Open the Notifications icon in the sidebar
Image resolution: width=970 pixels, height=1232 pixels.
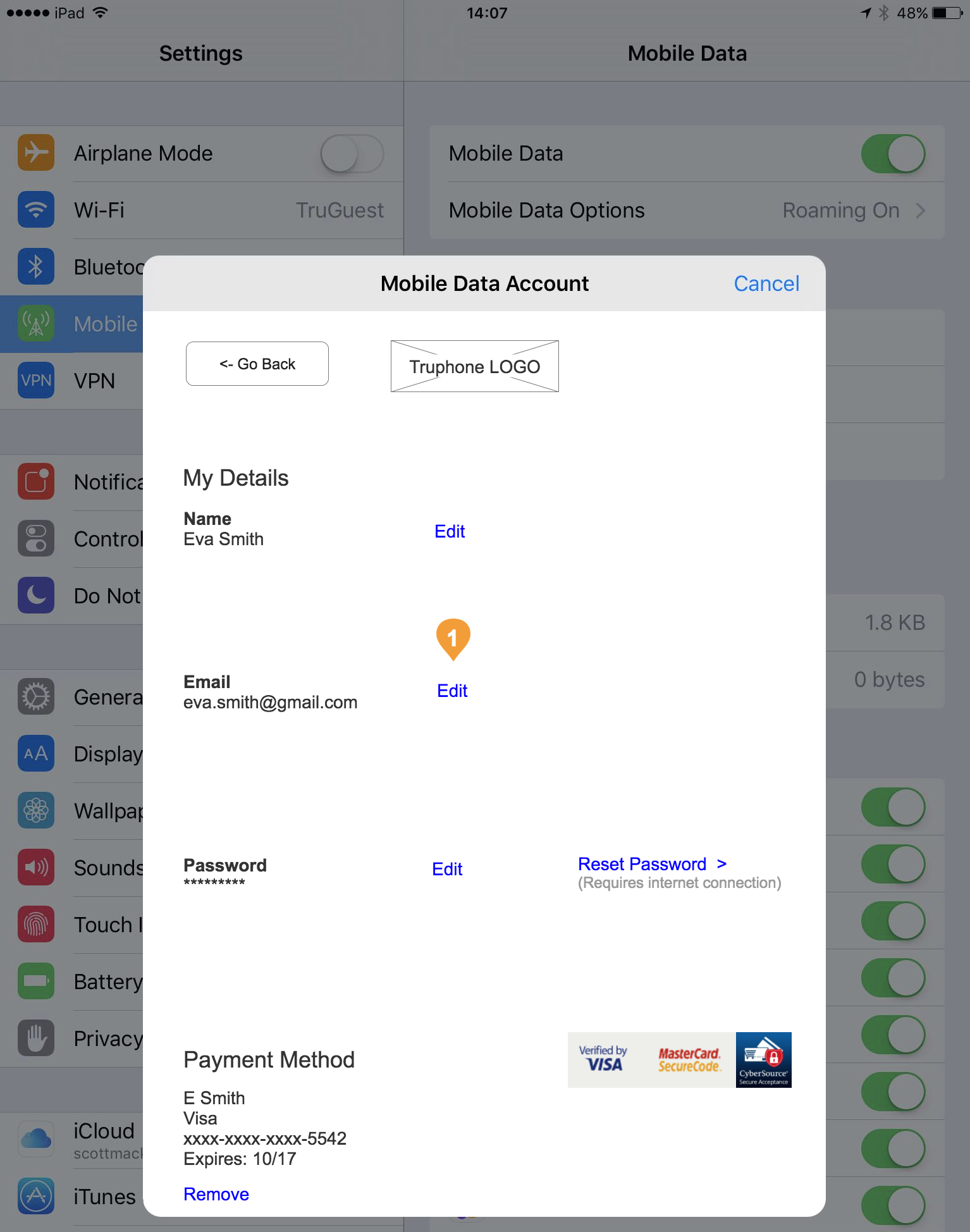point(36,482)
